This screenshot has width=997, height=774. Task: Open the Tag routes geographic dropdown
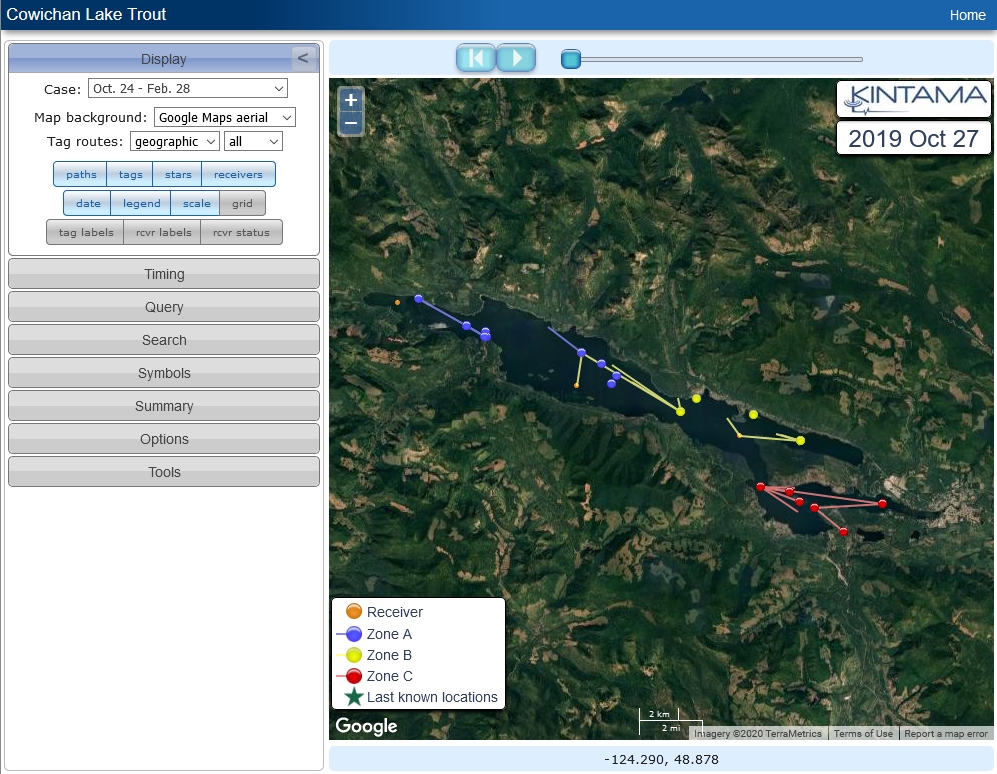pos(174,142)
